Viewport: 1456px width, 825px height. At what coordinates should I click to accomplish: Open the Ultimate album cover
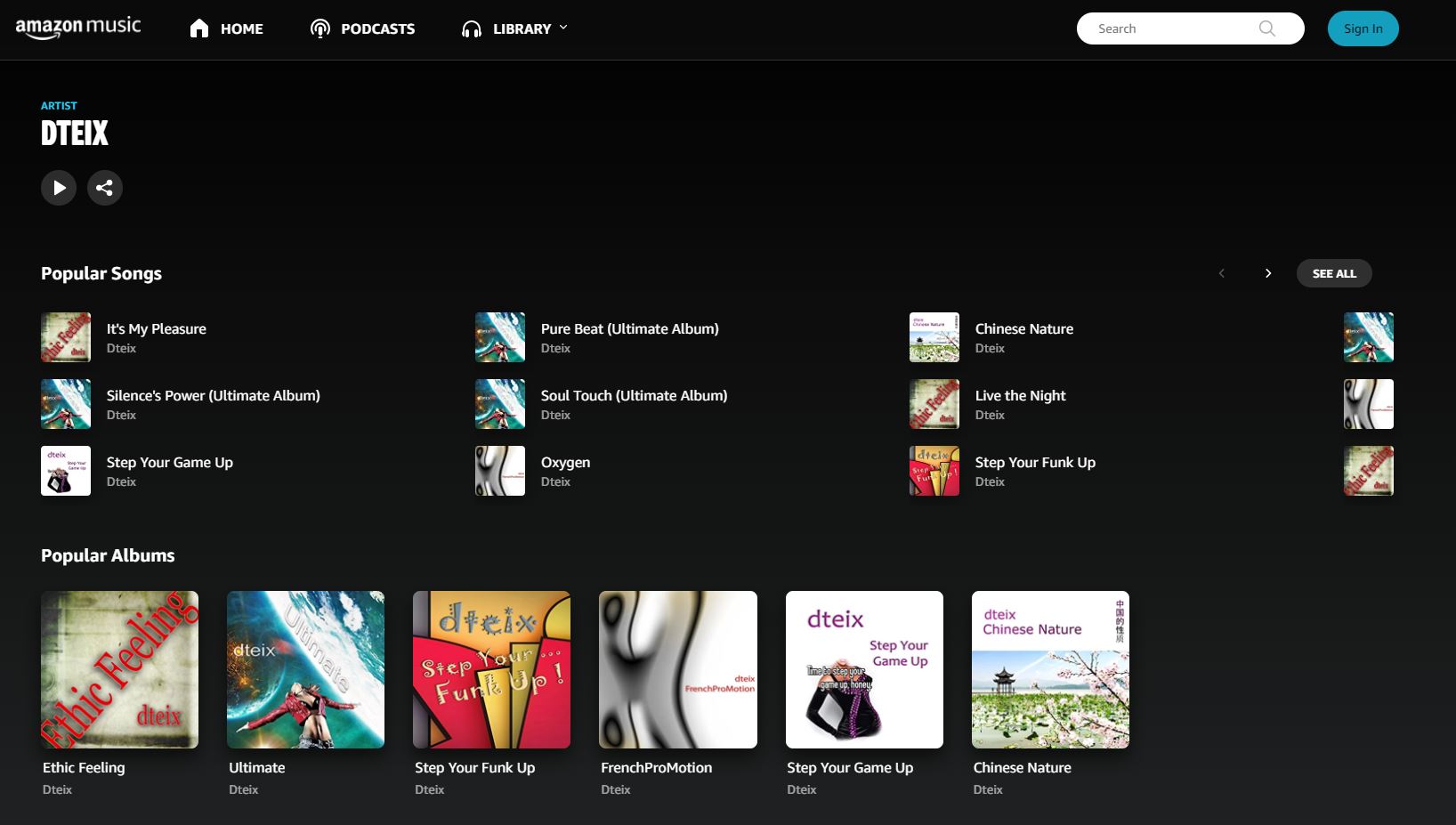tap(305, 669)
